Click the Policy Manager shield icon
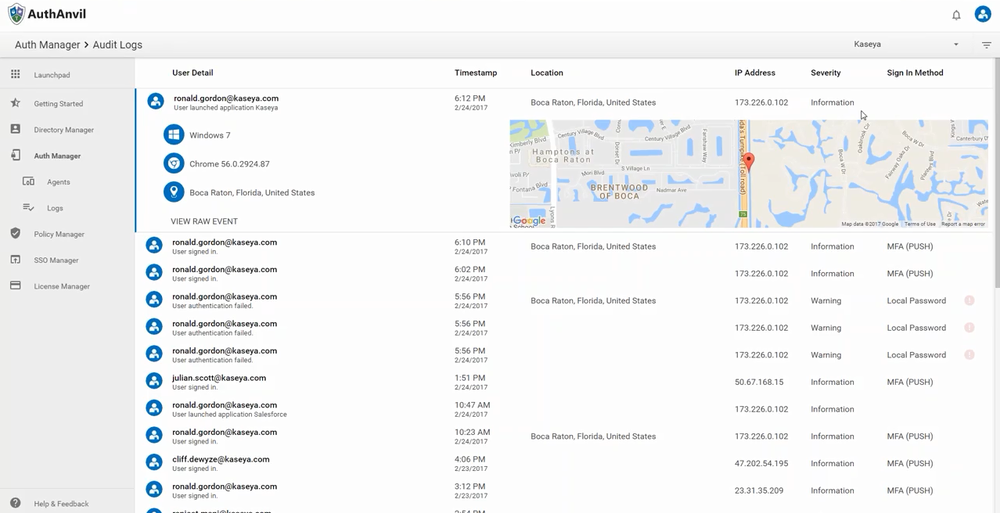1000x513 pixels. click(x=15, y=234)
